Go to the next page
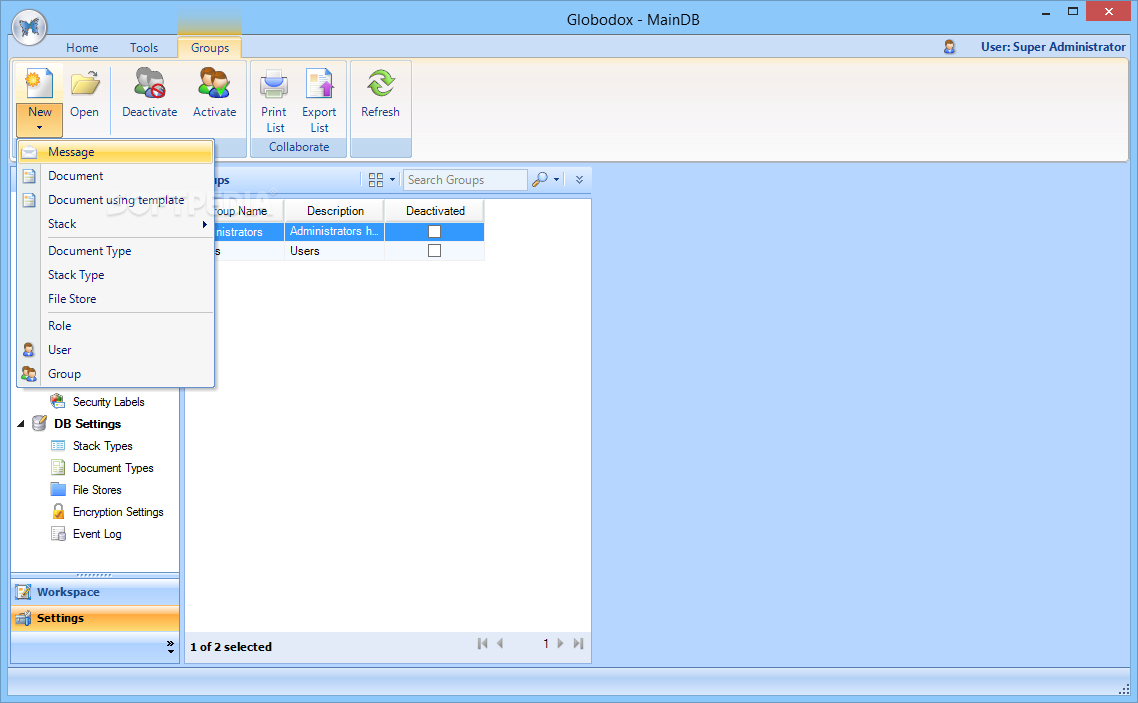Image resolution: width=1138 pixels, height=703 pixels. tap(560, 644)
